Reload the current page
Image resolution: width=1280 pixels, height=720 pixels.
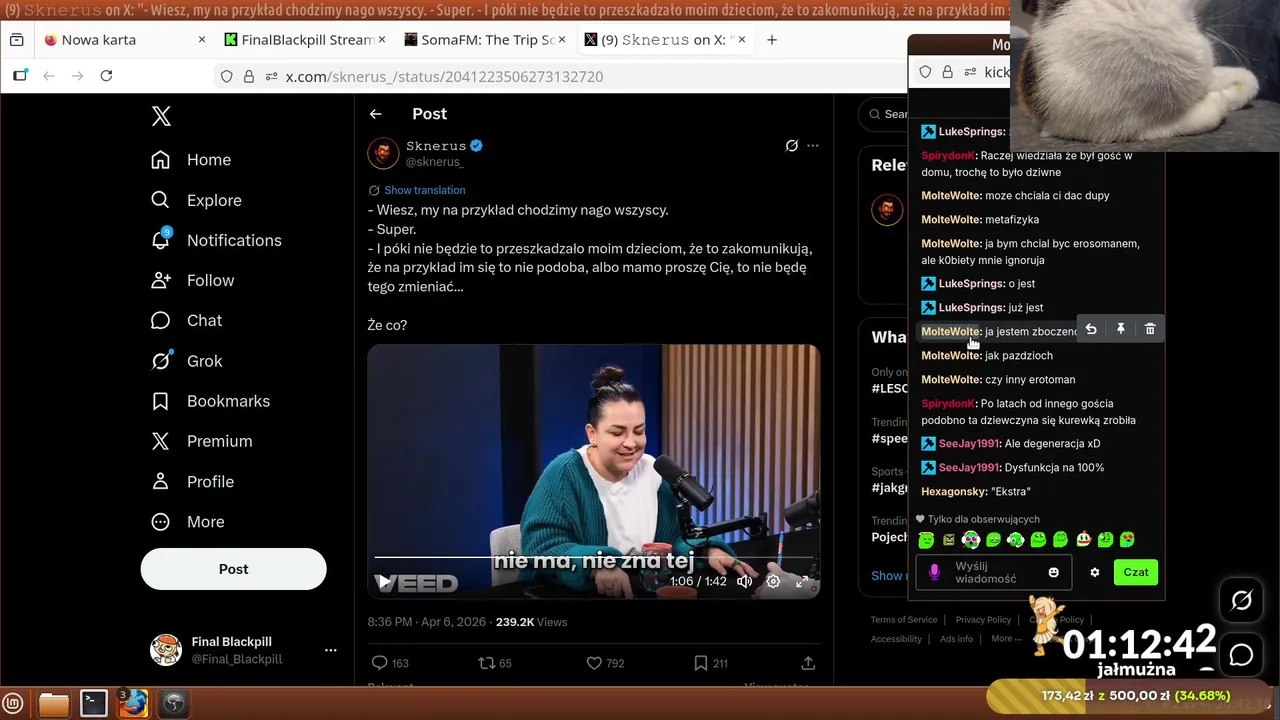coord(106,76)
